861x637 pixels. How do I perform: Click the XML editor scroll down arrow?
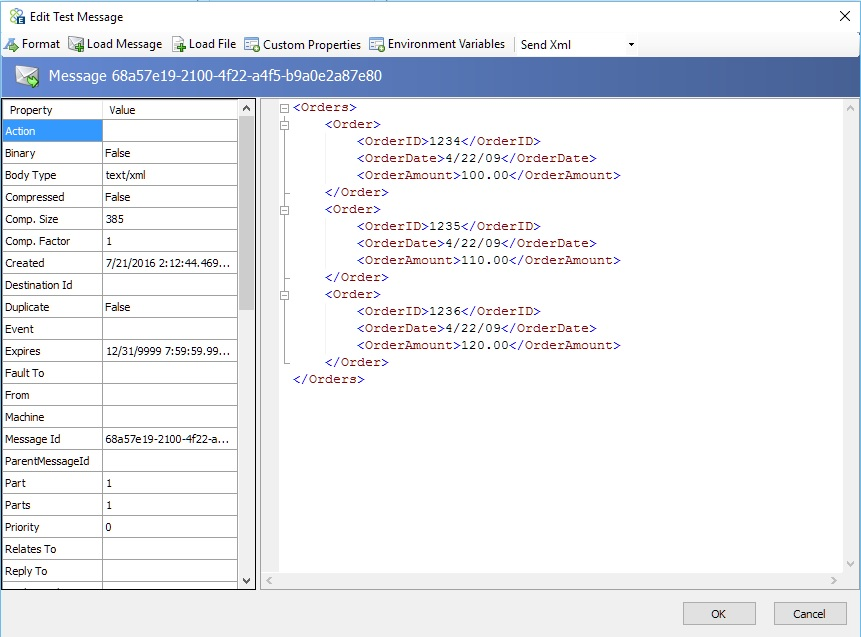pyautogui.click(x=850, y=564)
